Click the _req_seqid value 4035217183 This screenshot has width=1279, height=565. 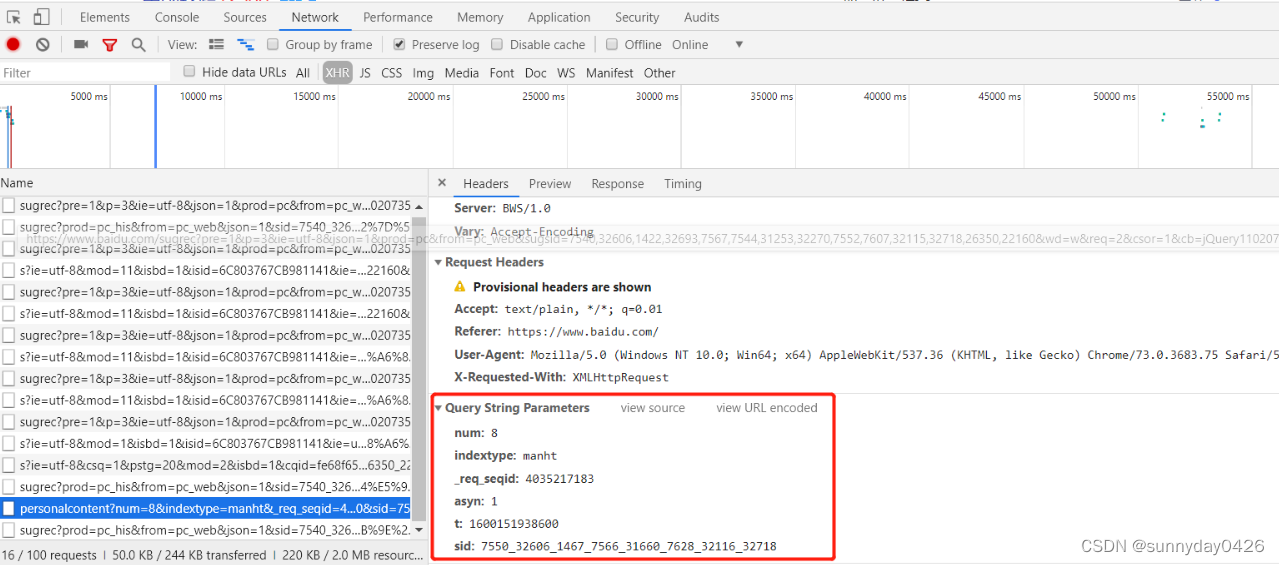tap(559, 479)
